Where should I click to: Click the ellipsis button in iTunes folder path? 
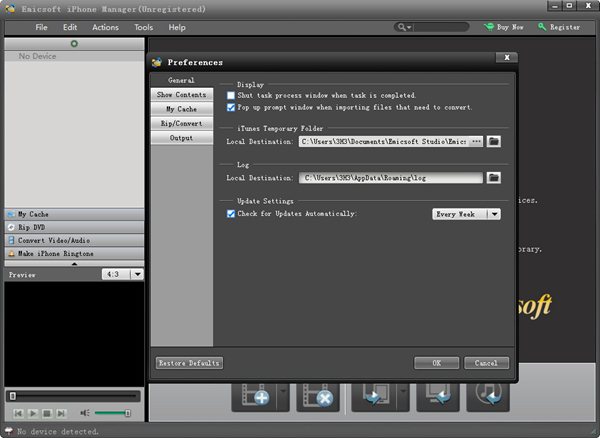pos(476,142)
